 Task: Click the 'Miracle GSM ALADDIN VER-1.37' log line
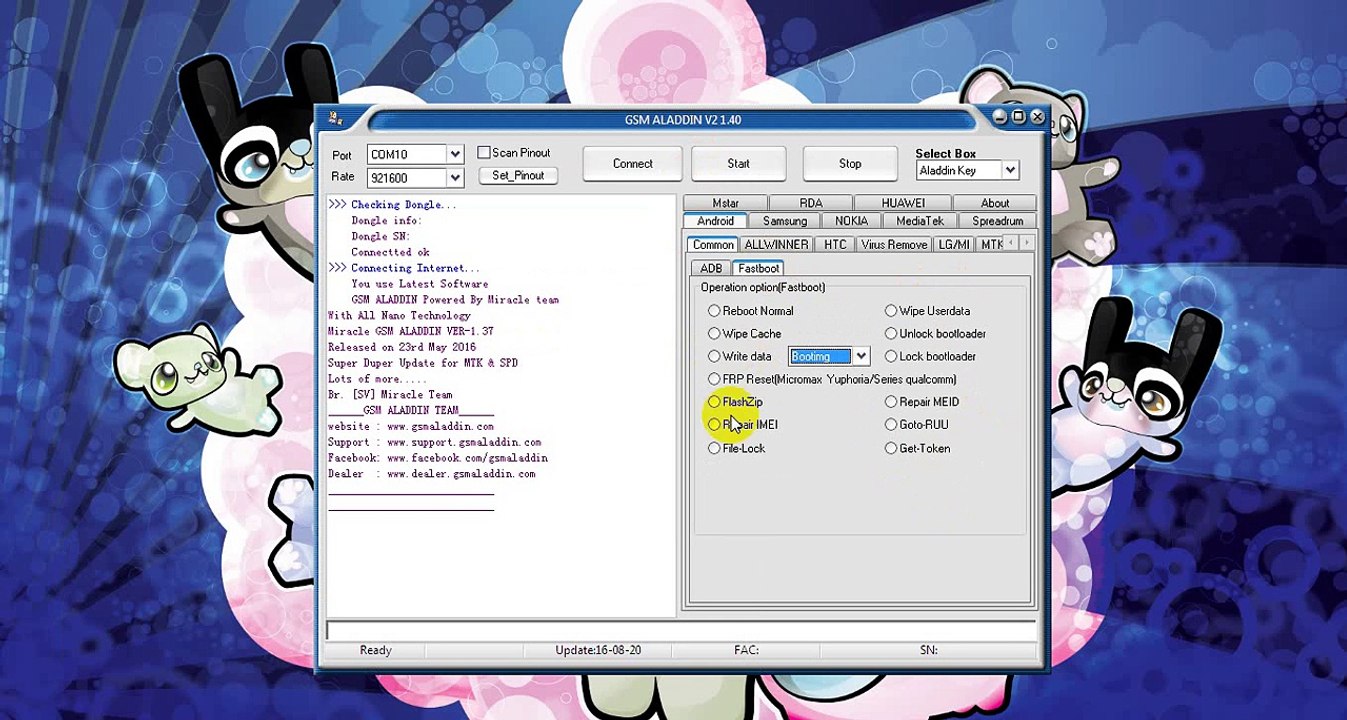coord(411,331)
